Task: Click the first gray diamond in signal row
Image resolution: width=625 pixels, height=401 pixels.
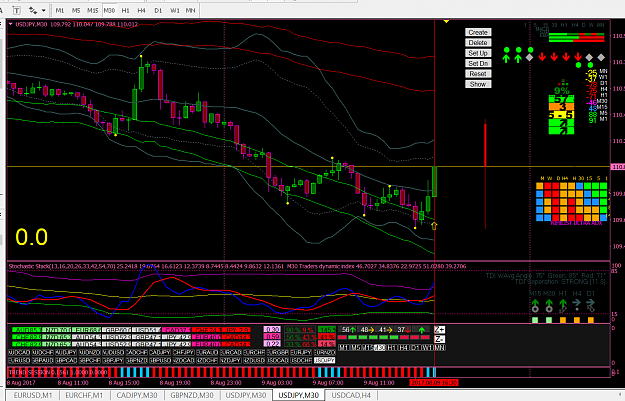Action: 530,58
